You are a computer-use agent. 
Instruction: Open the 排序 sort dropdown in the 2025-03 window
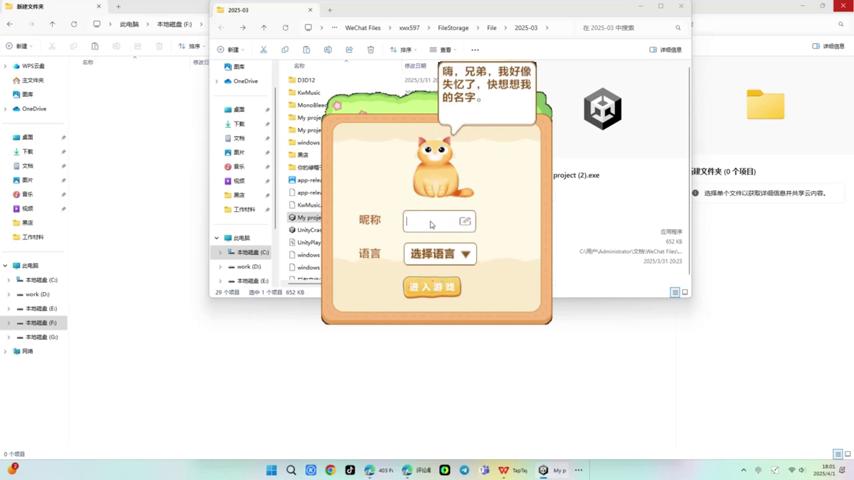(404, 50)
